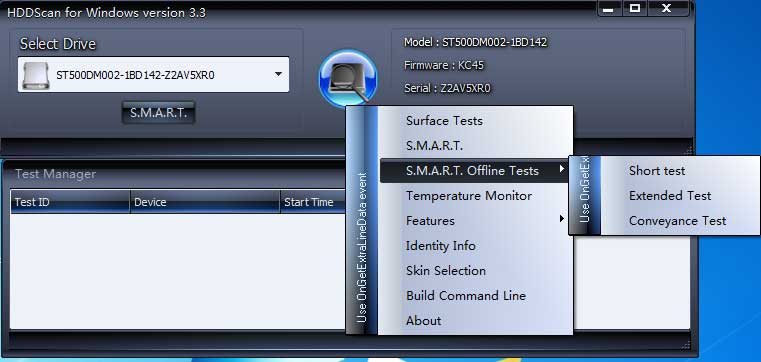Open S.M.A.R.T. Offline Tests submenu item
The width and height of the screenshot is (761, 362).
click(475, 171)
